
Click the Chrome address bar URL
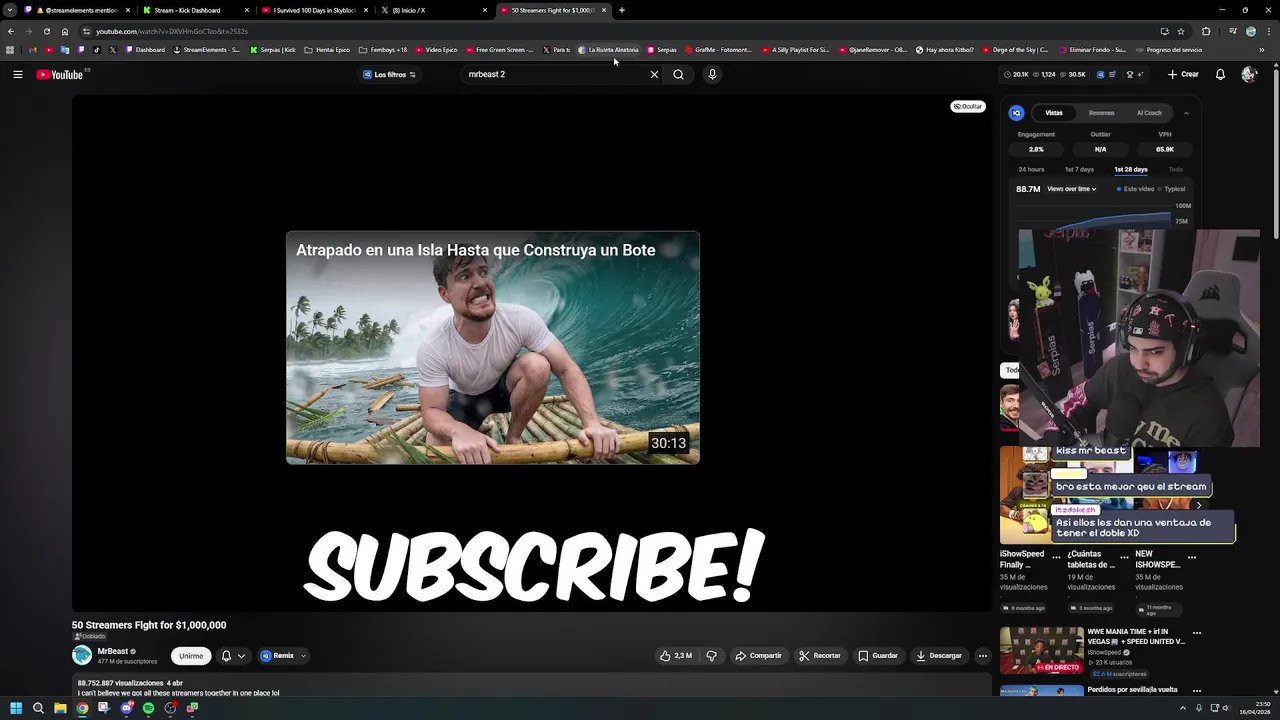click(172, 31)
